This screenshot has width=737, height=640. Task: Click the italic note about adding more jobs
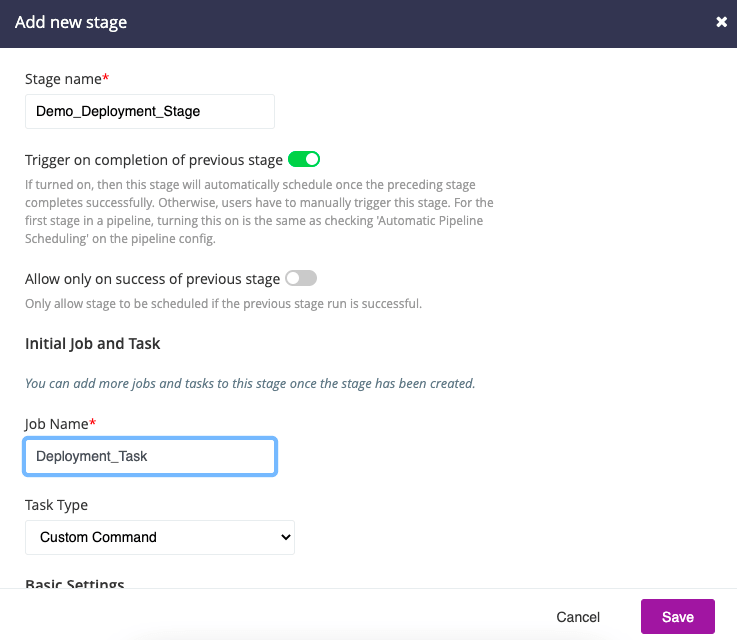click(249, 383)
